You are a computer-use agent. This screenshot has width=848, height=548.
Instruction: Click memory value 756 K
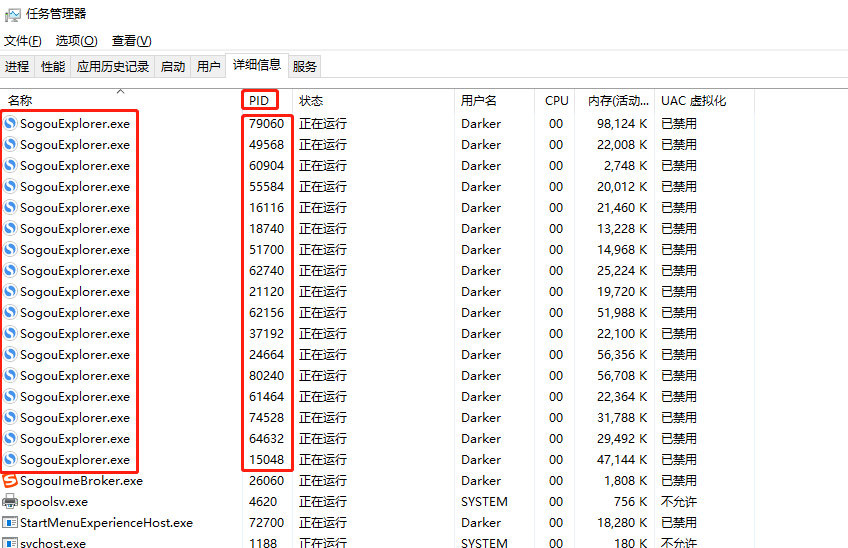pos(630,501)
